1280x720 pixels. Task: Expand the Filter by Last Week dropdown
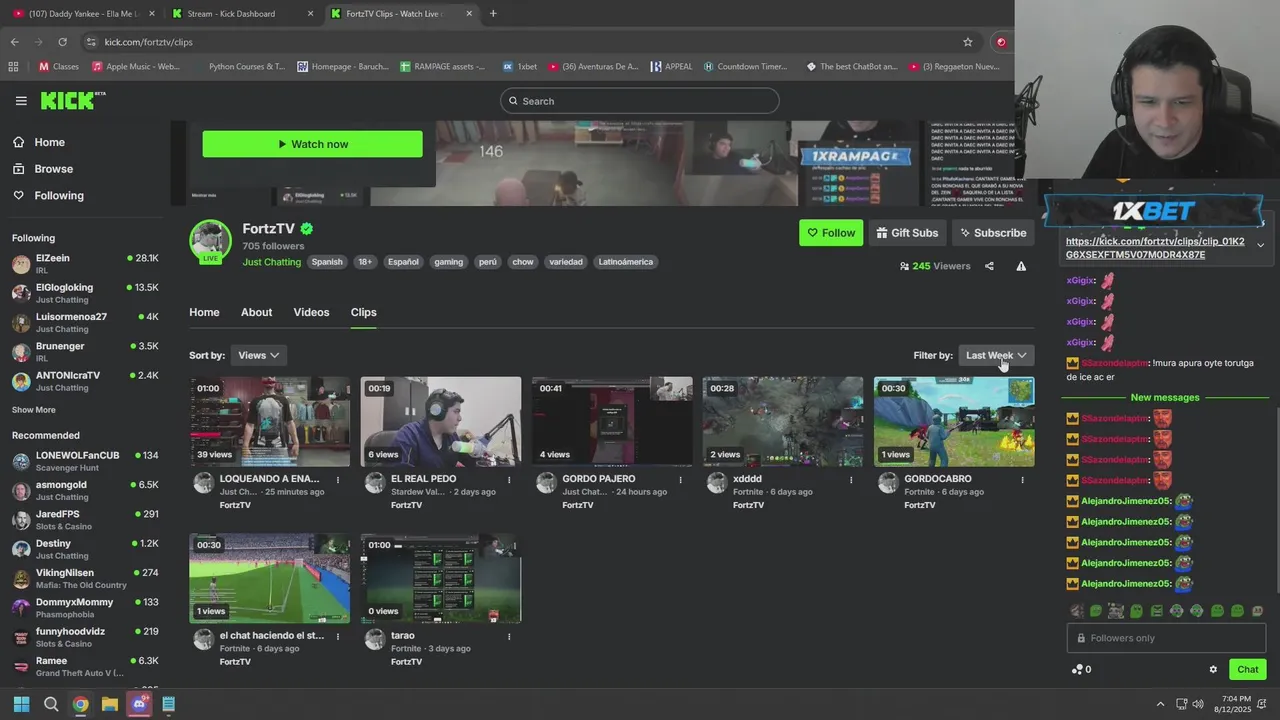[996, 355]
